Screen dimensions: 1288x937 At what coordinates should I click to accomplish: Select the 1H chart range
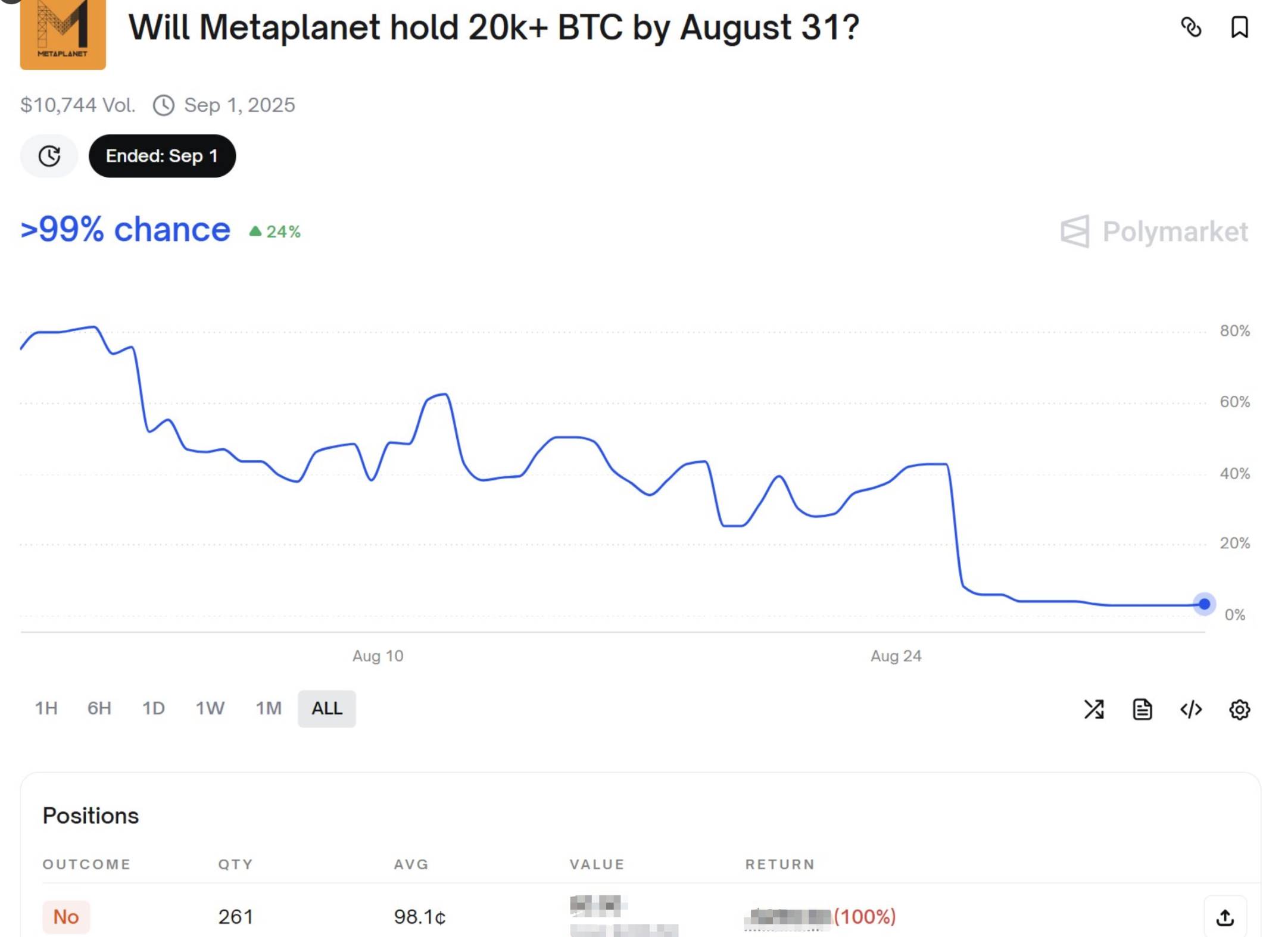coord(46,708)
